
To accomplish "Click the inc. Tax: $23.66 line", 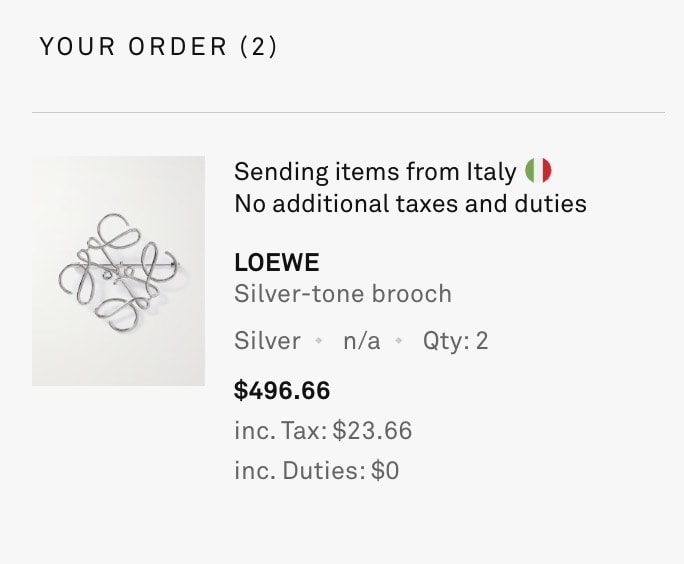I will click(x=323, y=431).
